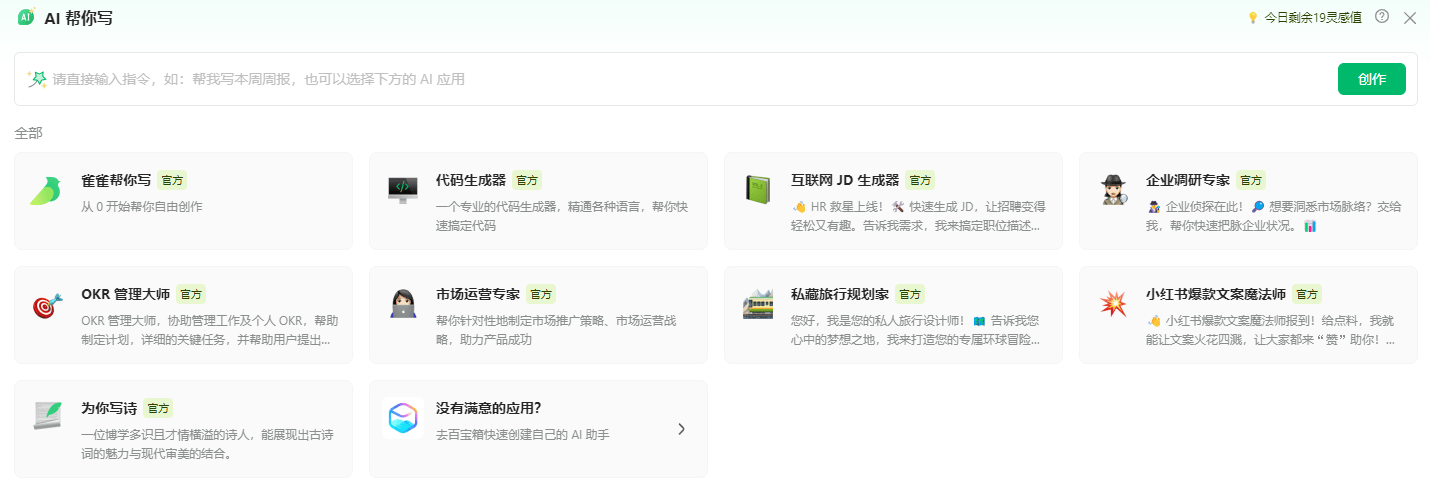Expand the 没有满意的应用 chevron arrow
This screenshot has height=496, width=1430.
tap(681, 429)
